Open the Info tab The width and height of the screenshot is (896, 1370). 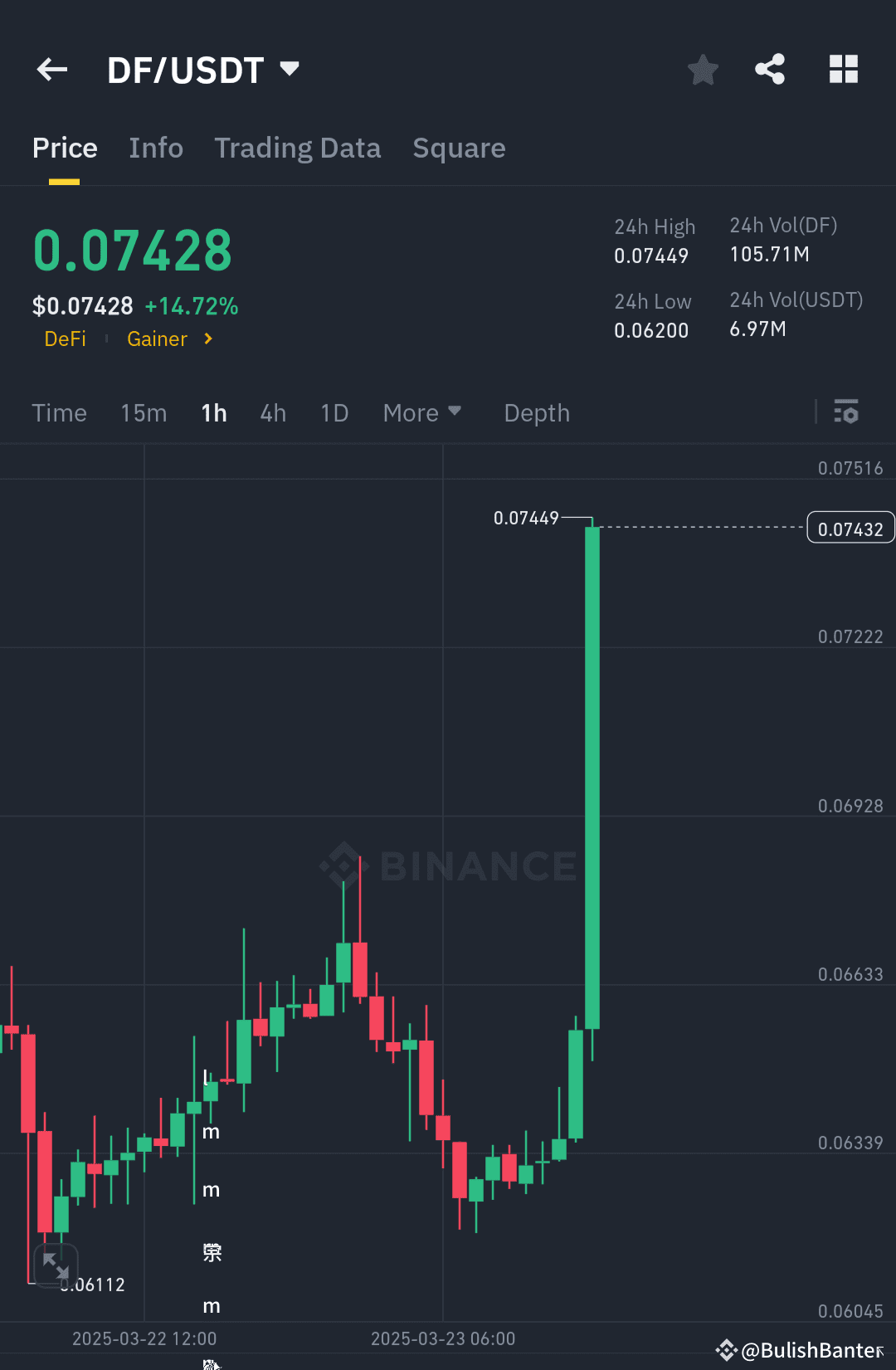156,148
